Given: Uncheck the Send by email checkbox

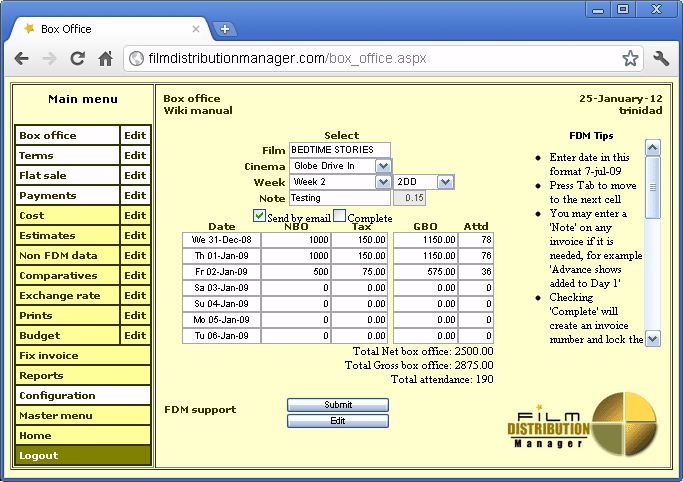Looking at the screenshot, I should (x=260, y=216).
